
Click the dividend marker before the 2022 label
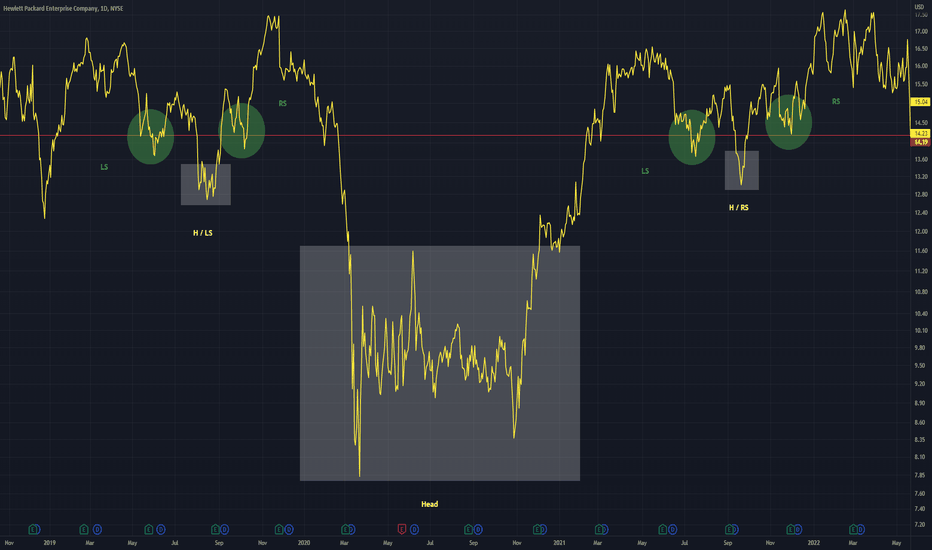[798, 529]
